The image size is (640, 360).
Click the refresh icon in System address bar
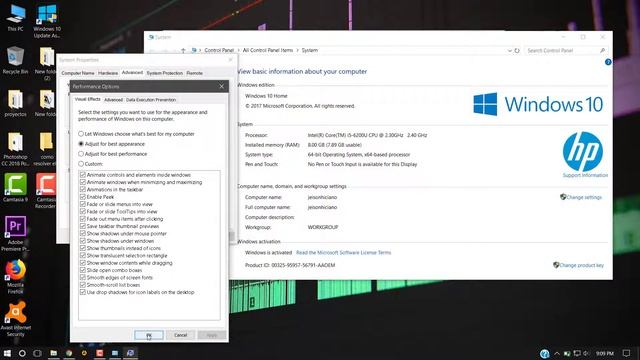click(517, 51)
